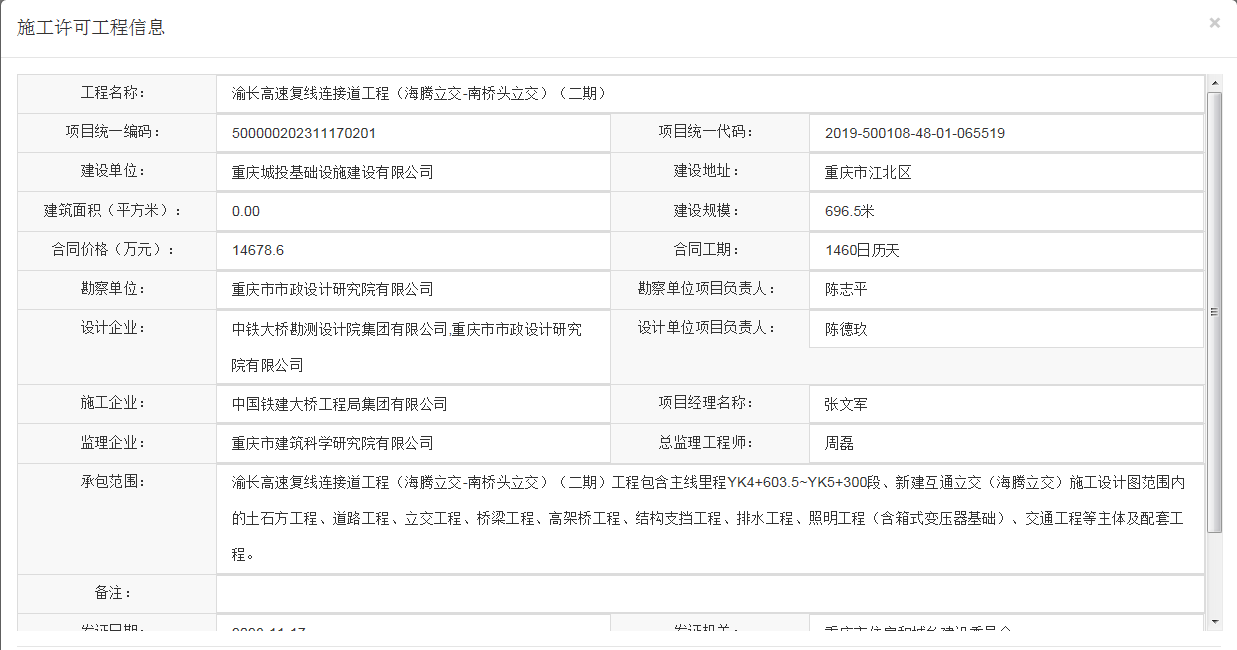
Task: Click survey lead name 陈志平
Action: (x=846, y=289)
